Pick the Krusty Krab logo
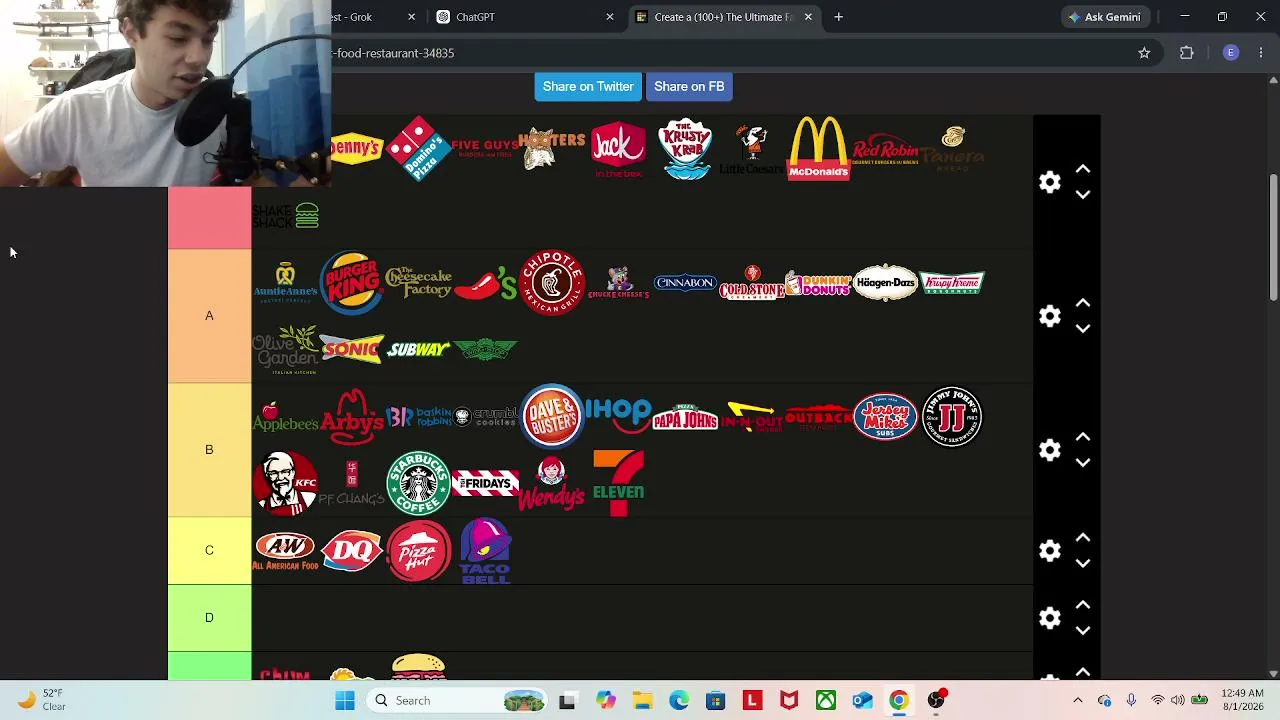The image size is (1280, 720). tap(685, 149)
